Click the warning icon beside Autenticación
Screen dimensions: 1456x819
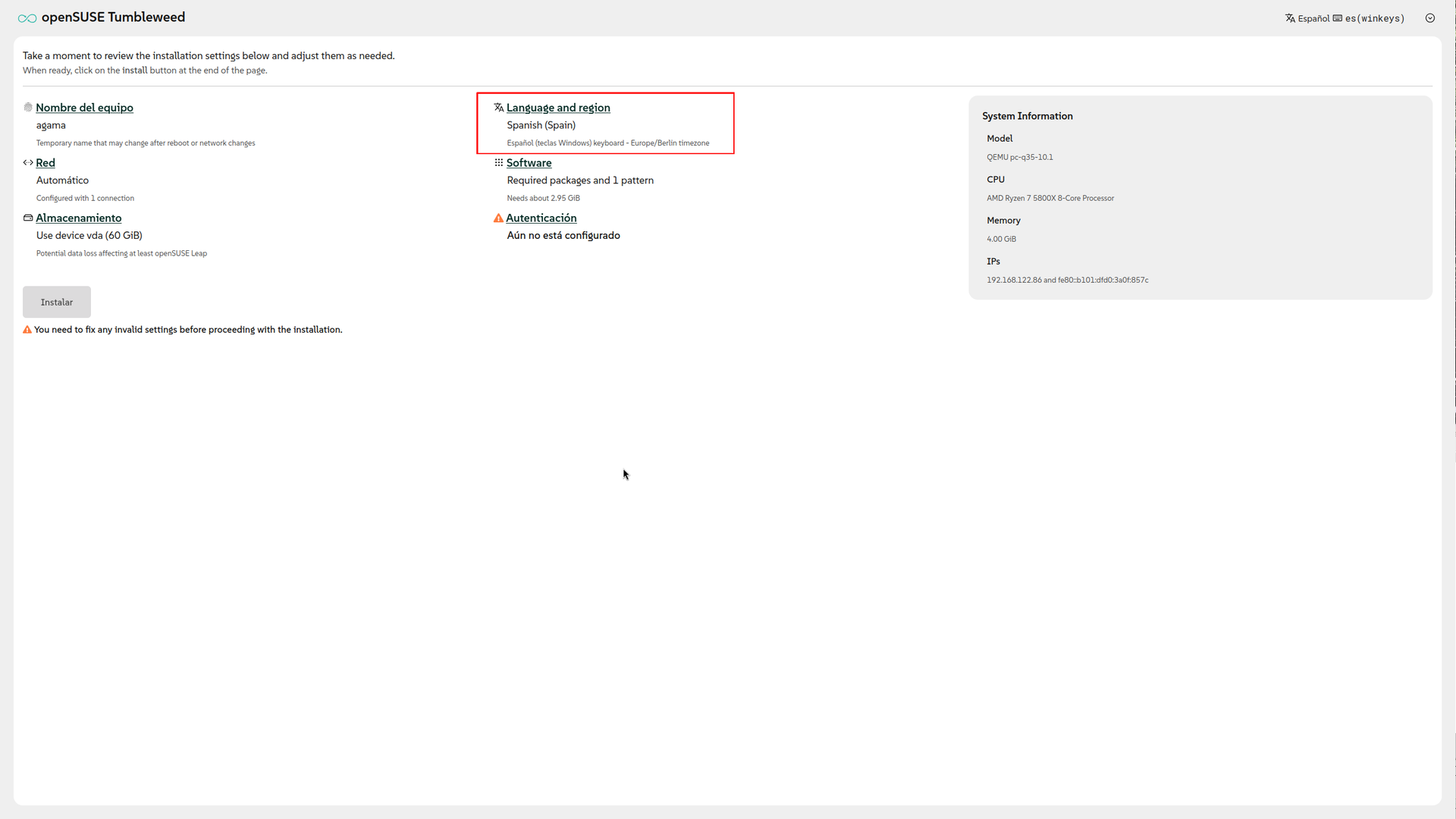pyautogui.click(x=498, y=218)
